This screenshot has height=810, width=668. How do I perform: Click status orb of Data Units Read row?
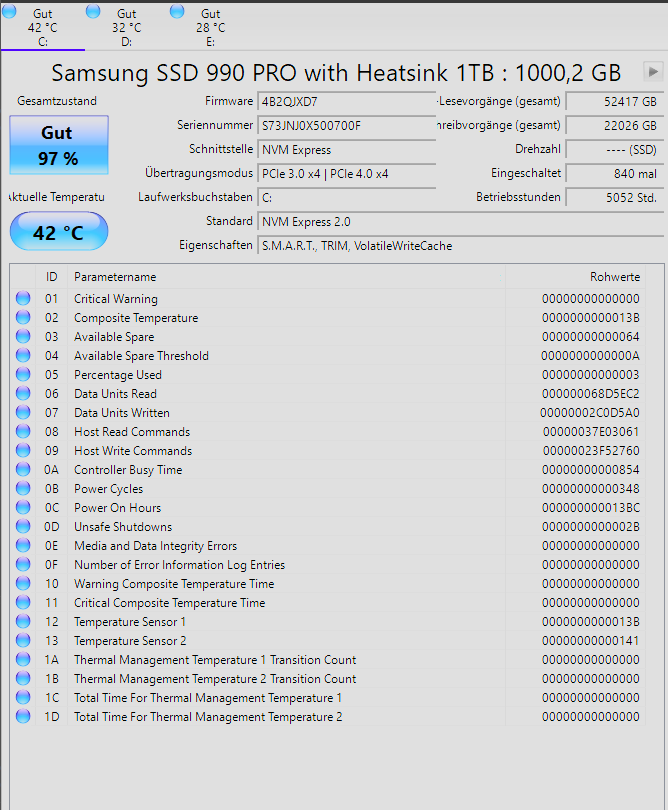(23, 393)
